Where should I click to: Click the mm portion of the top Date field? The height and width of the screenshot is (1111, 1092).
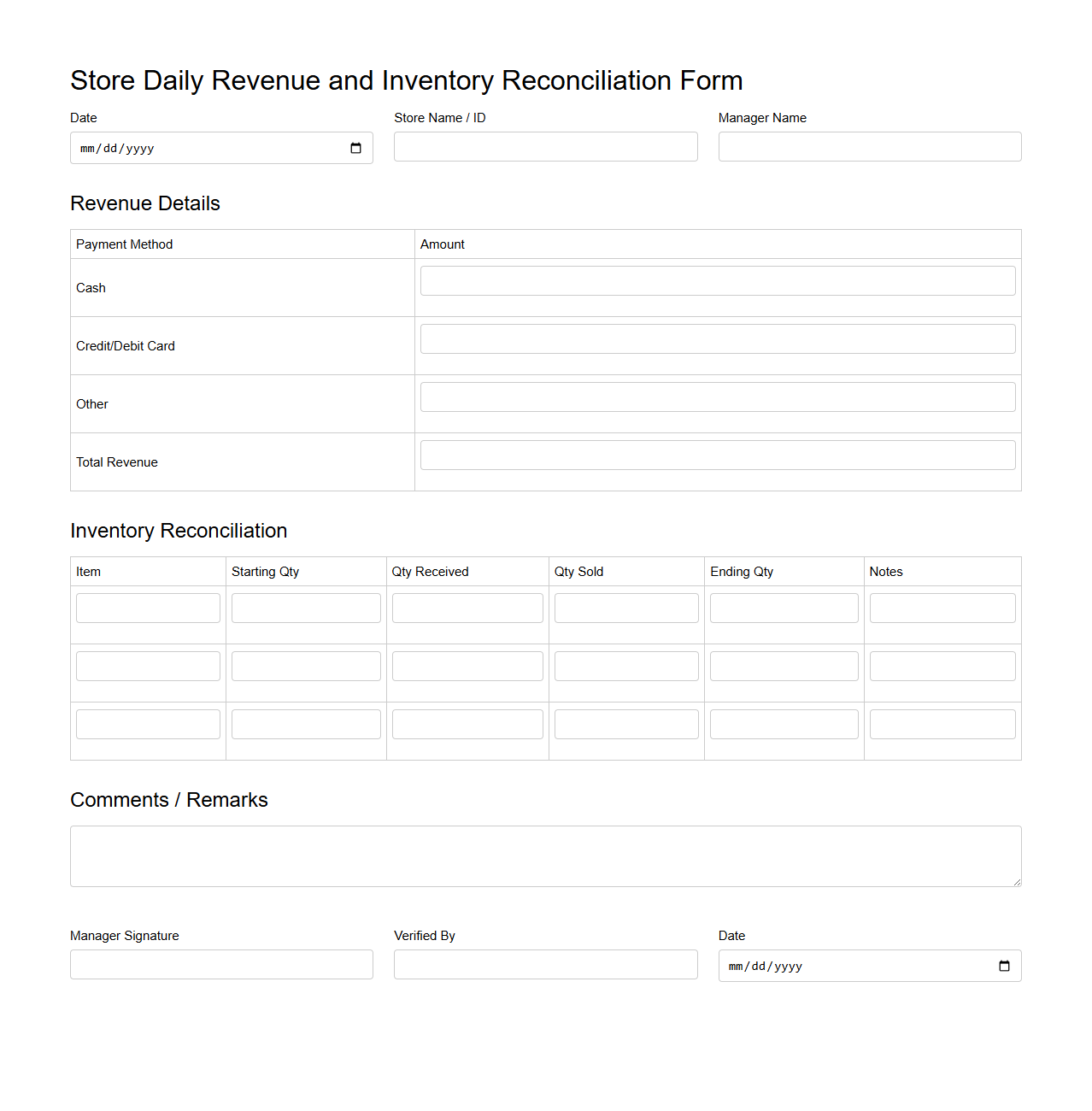pos(85,148)
